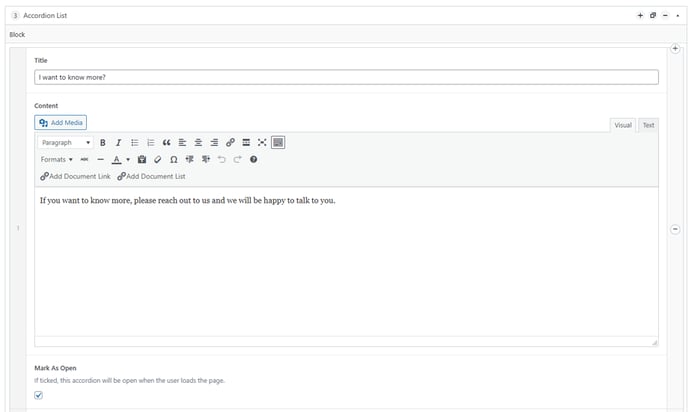Screen dimensions: 688x412
Task: Align text left
Action: coord(183,143)
